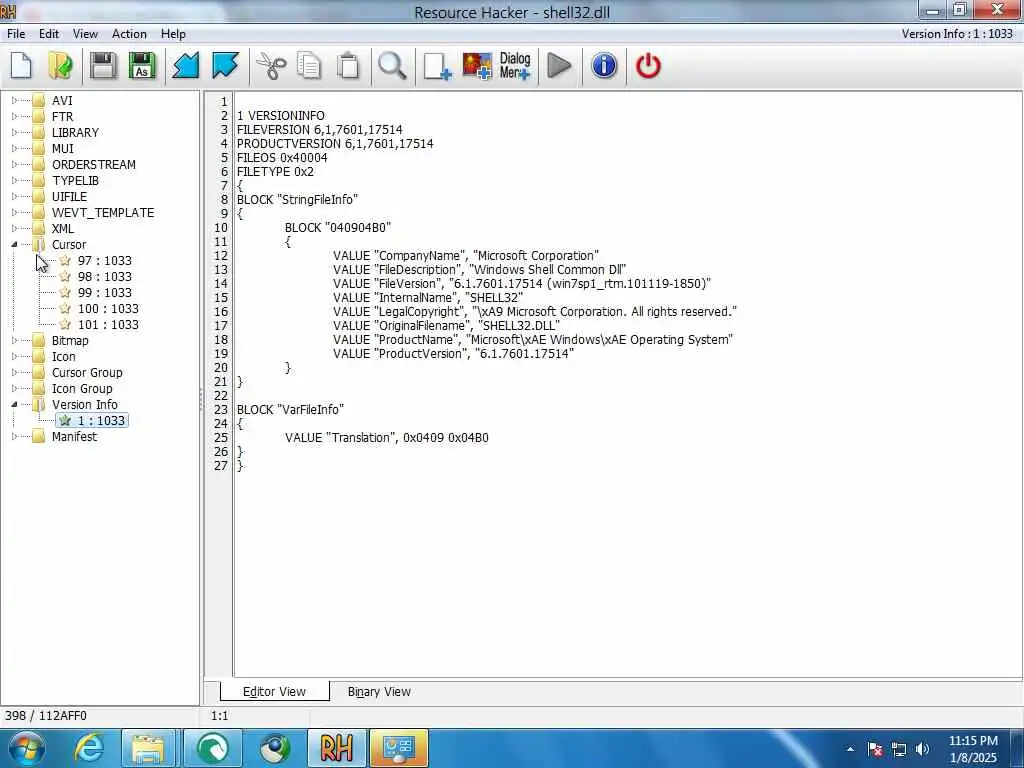1024x768 pixels.
Task: Select cursor resource 101 : 1033
Action: click(108, 325)
